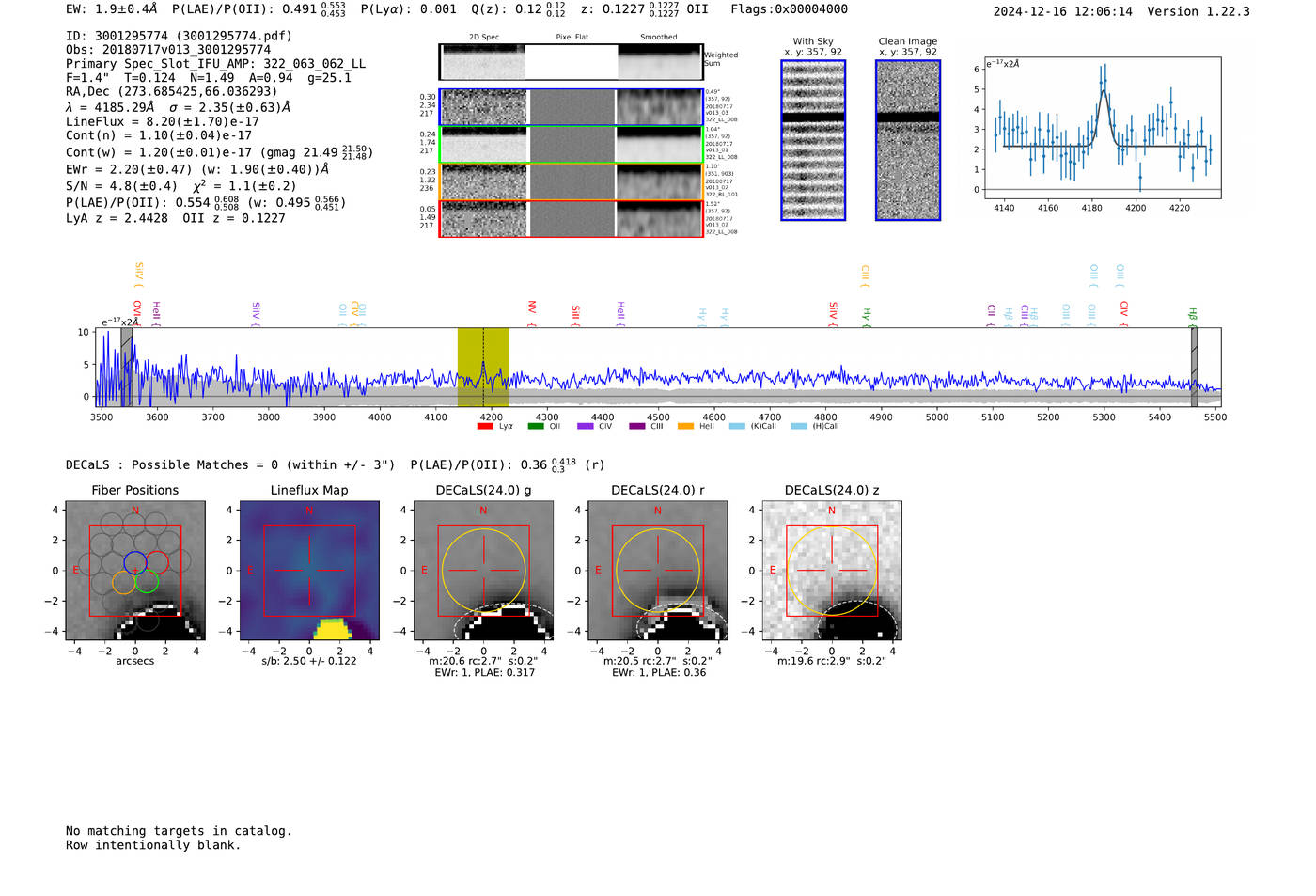
Task: Open the DECaLS(24.0) r image
Action: pos(657,571)
